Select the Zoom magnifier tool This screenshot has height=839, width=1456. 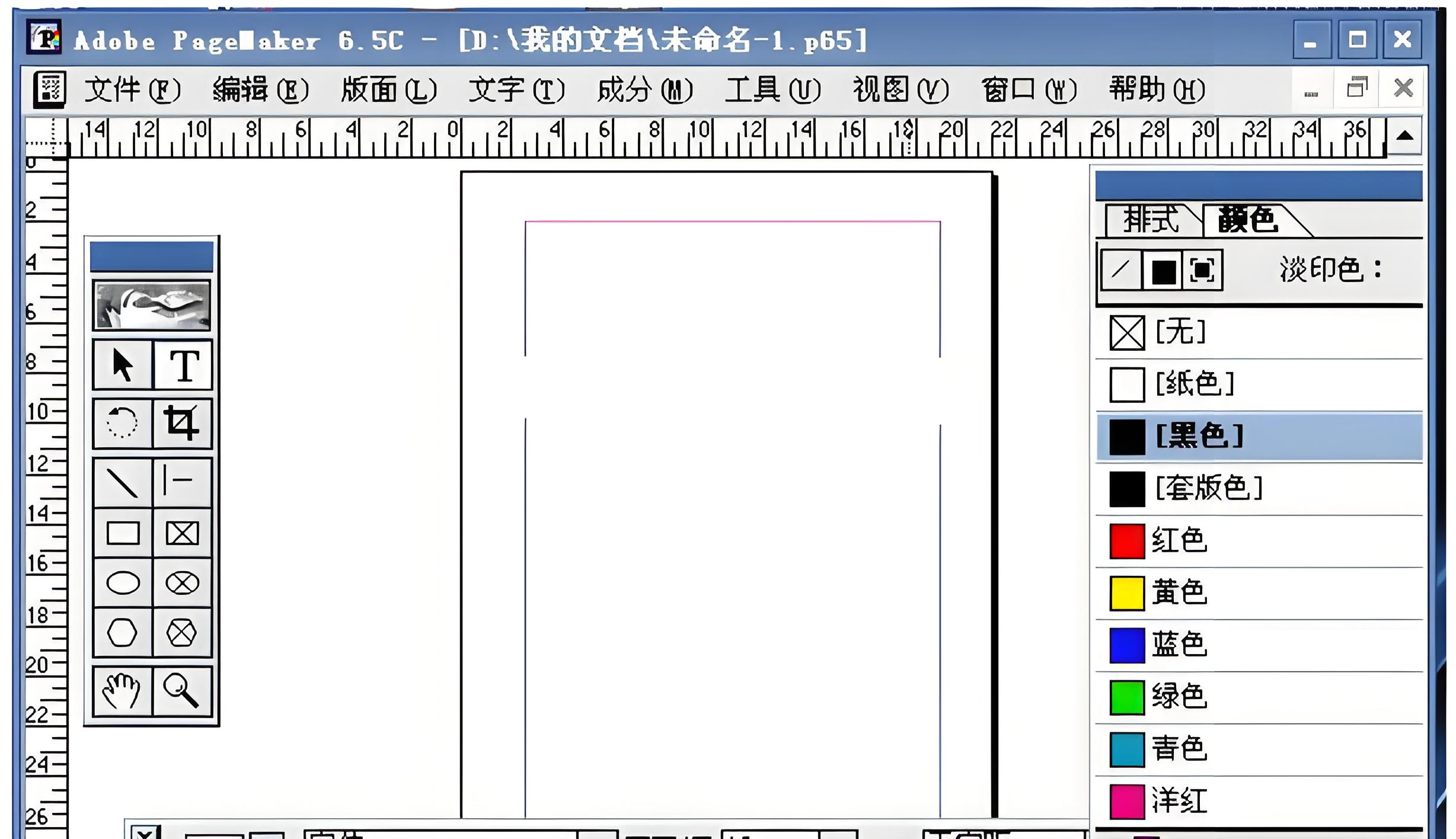[x=182, y=691]
